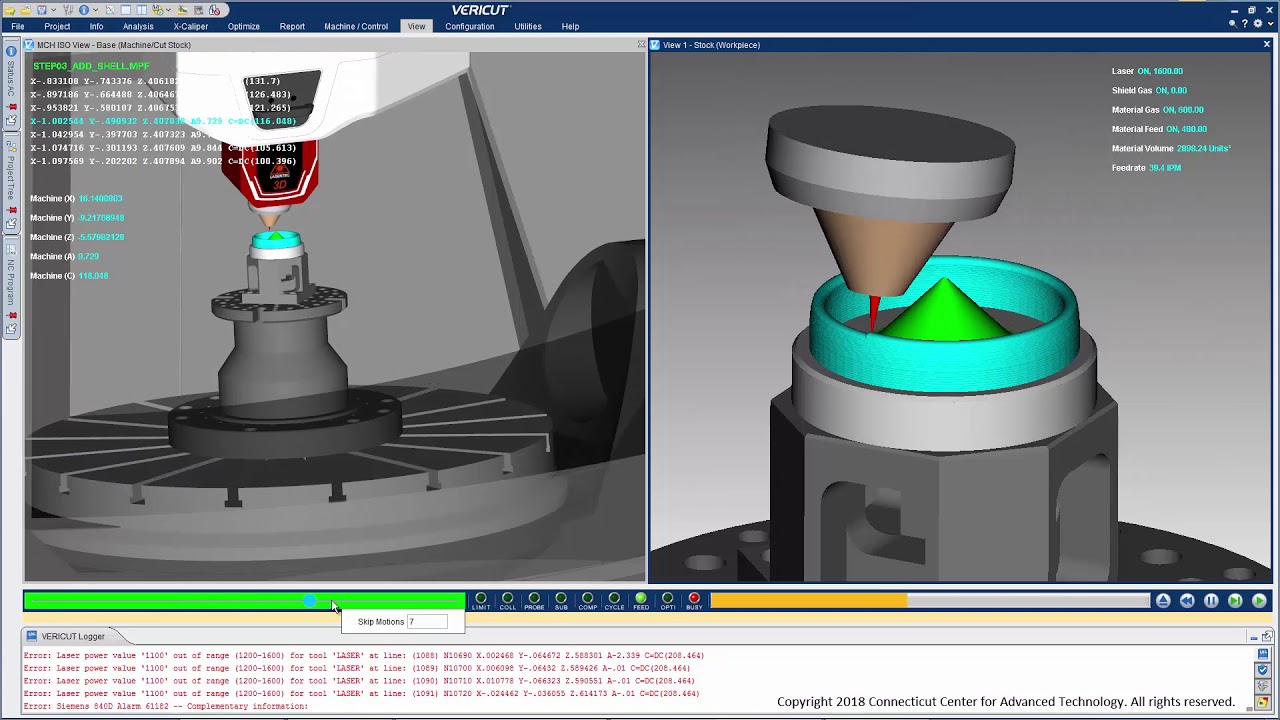This screenshot has height=720, width=1280.
Task: Toggle the PROBE status light
Action: pyautogui.click(x=534, y=600)
